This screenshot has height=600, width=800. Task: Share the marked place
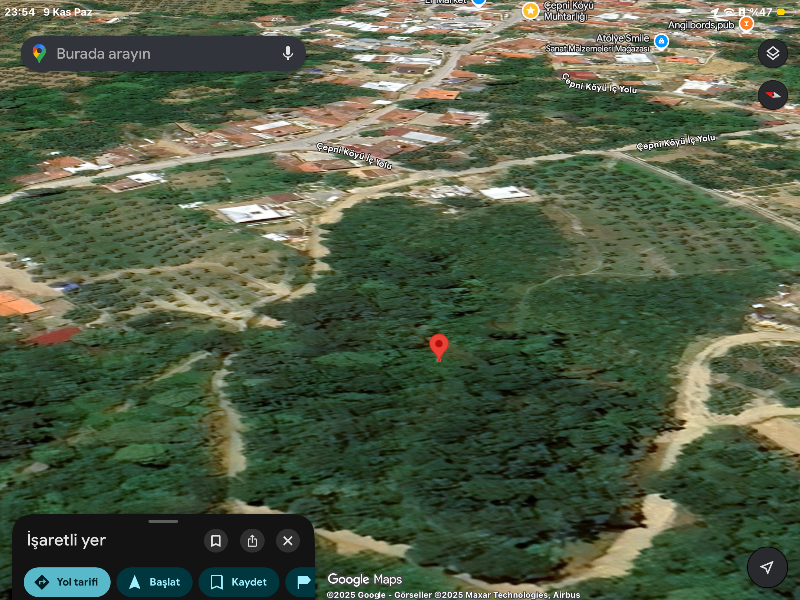pos(252,541)
